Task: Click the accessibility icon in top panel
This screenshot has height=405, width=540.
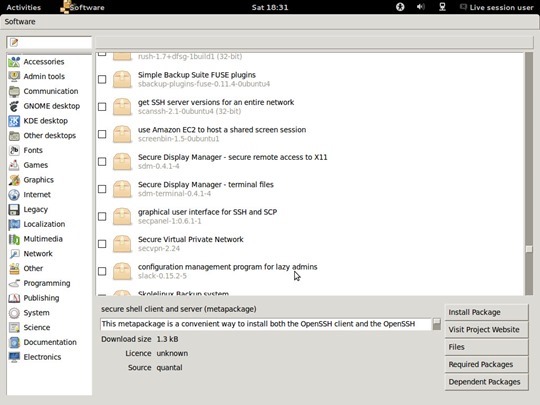Action: (x=400, y=7)
